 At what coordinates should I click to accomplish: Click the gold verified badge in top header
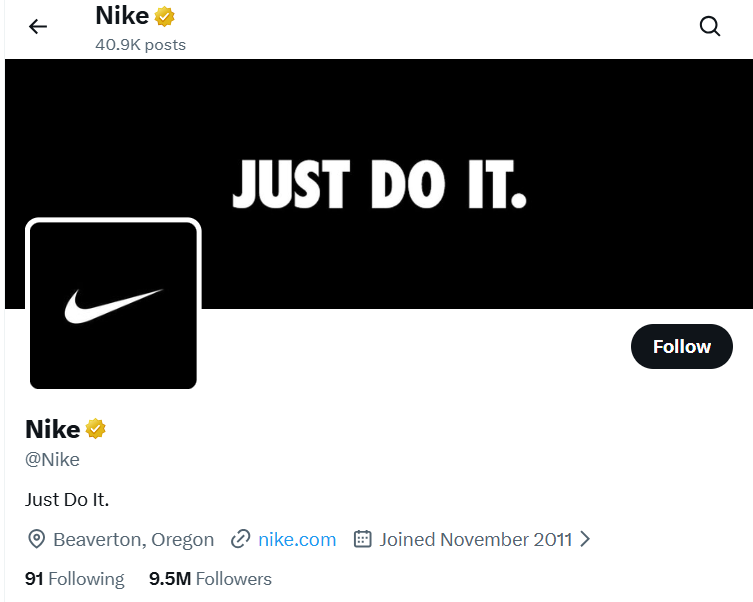click(x=165, y=16)
